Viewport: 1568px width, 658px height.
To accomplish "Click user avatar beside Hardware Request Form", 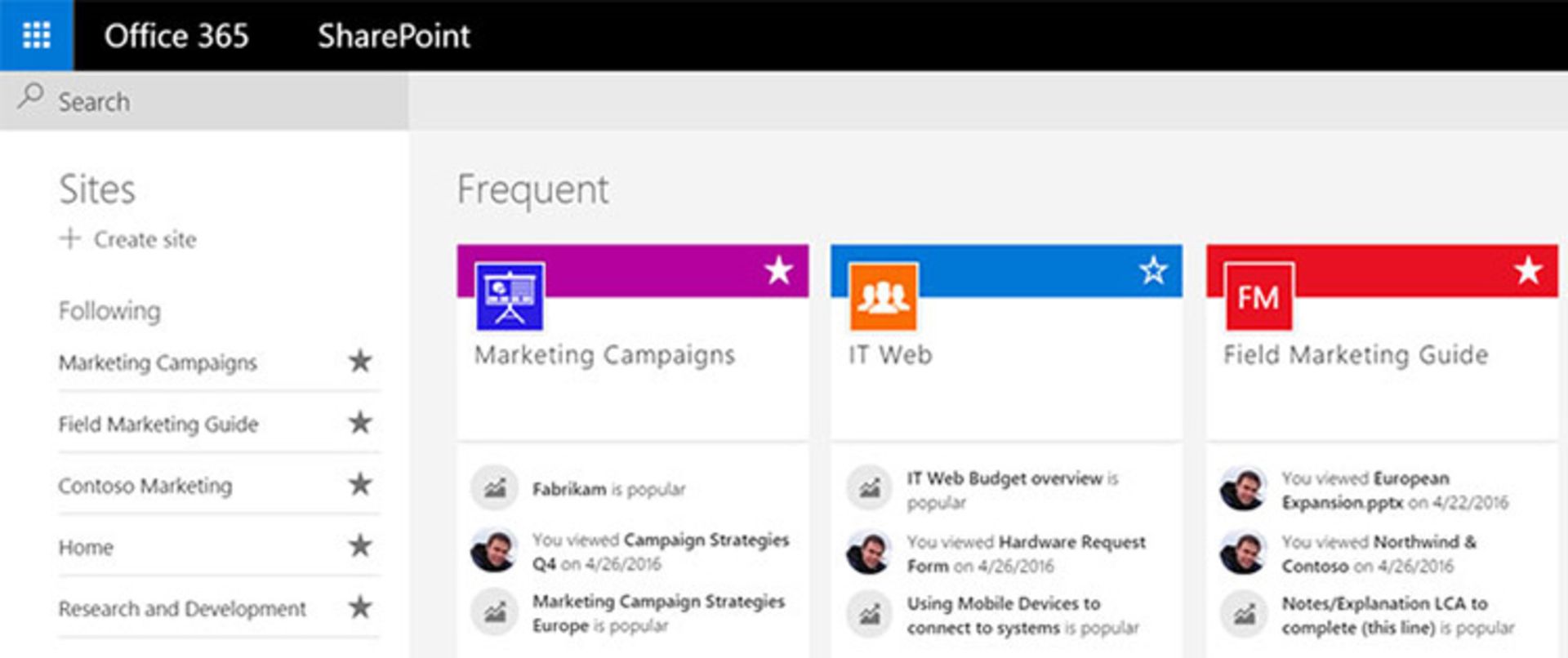I will tap(869, 553).
